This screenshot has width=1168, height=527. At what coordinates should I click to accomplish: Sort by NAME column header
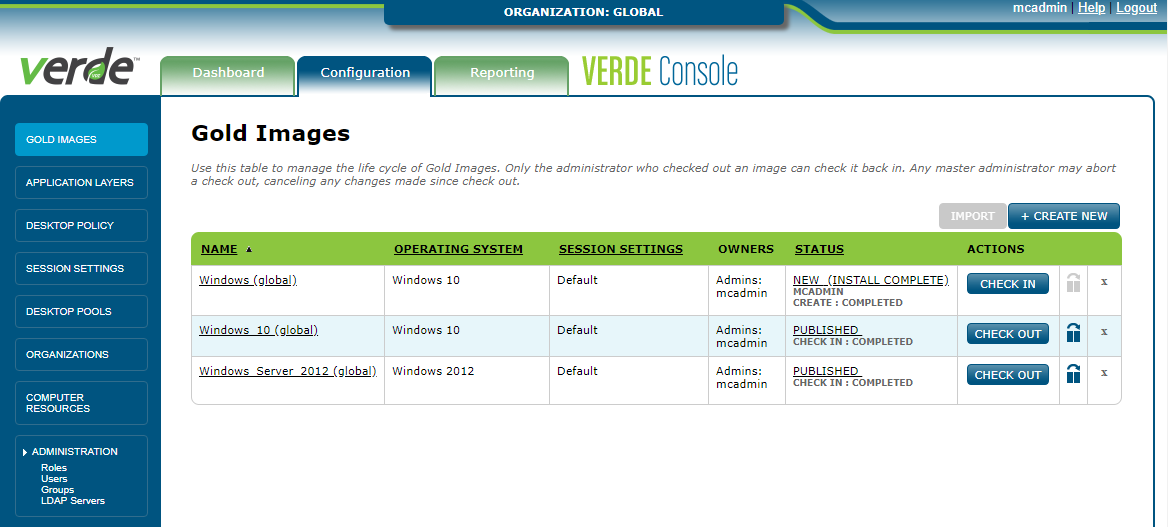coord(219,249)
